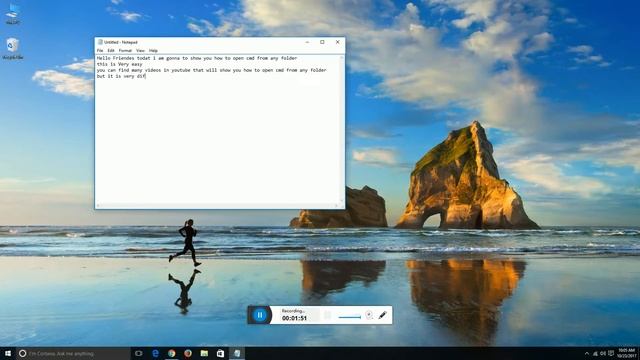Viewport: 640px width, 360px height.
Task: Open the action center notification icon
Action: tap(611, 353)
